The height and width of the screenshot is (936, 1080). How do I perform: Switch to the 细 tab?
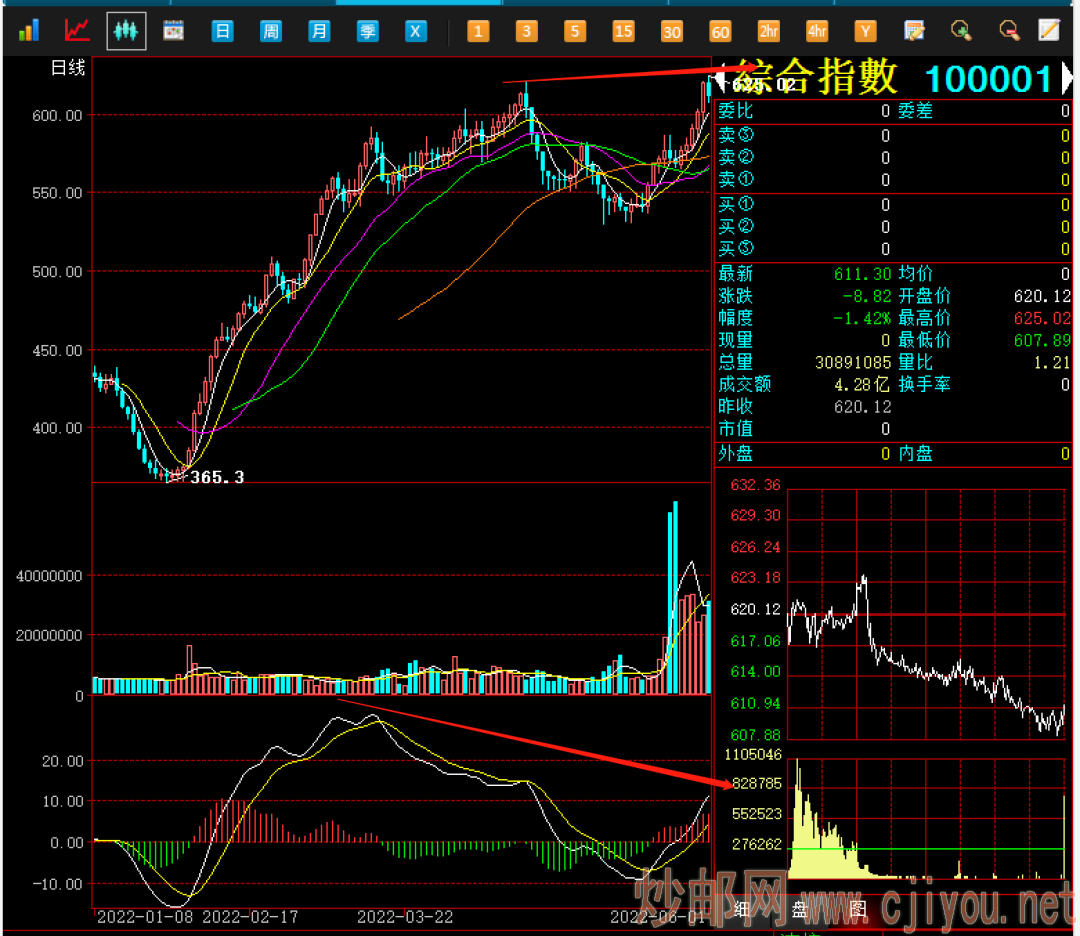point(742,909)
